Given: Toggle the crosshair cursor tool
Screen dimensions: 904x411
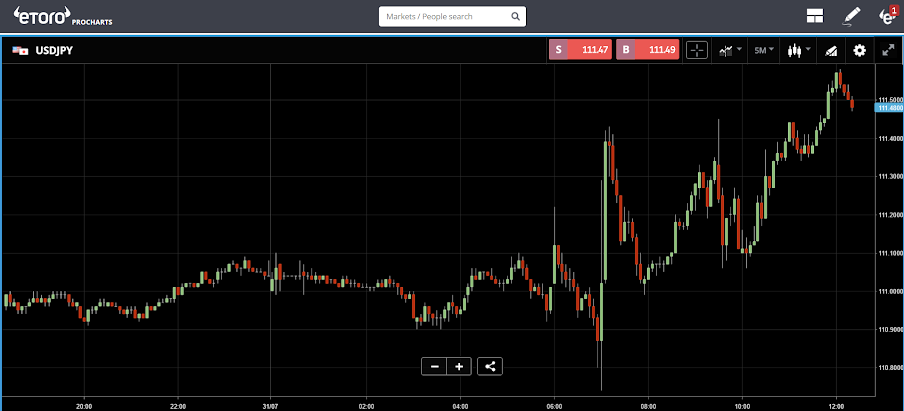Looking at the screenshot, I should pos(696,50).
